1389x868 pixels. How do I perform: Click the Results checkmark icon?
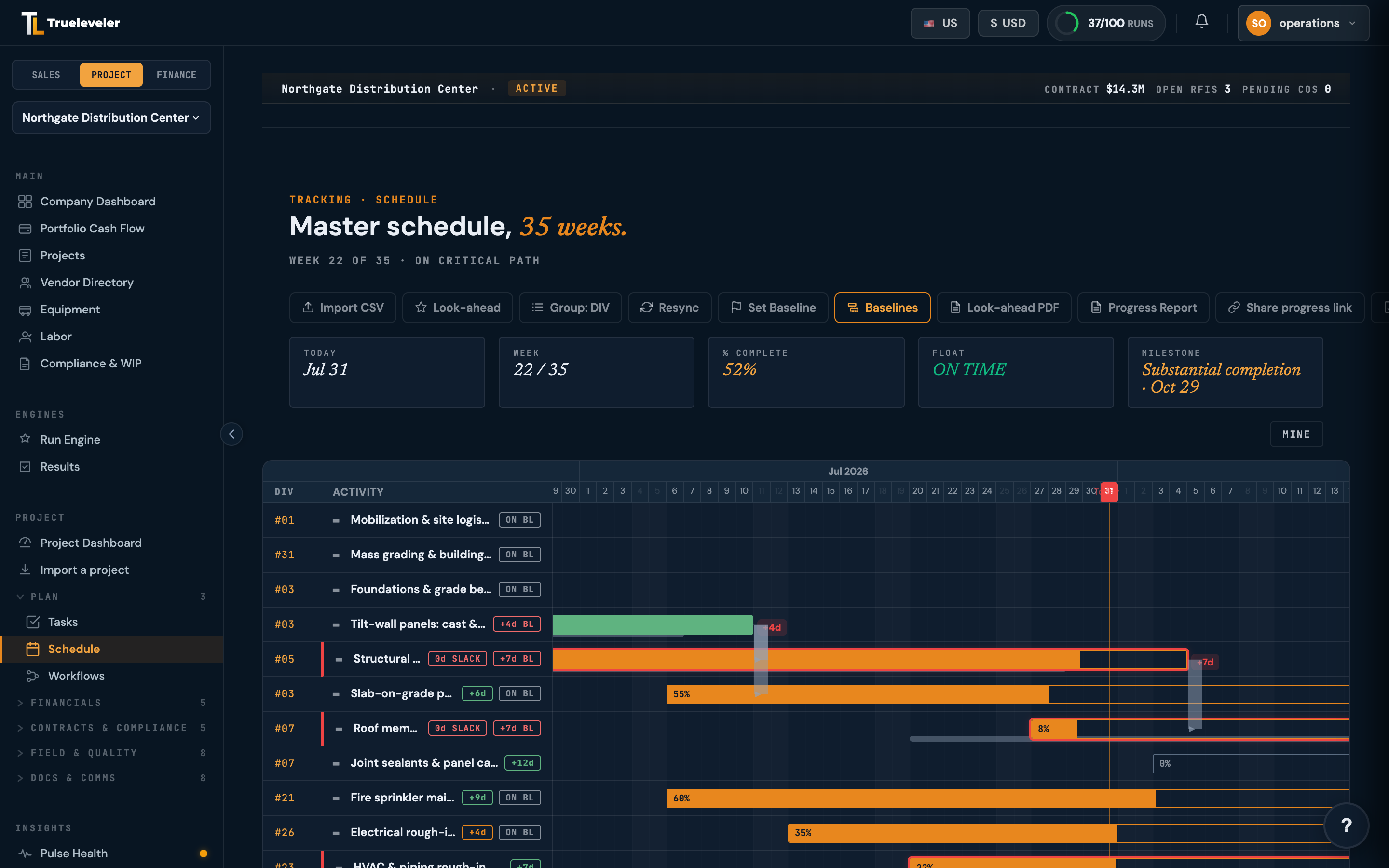(25, 467)
